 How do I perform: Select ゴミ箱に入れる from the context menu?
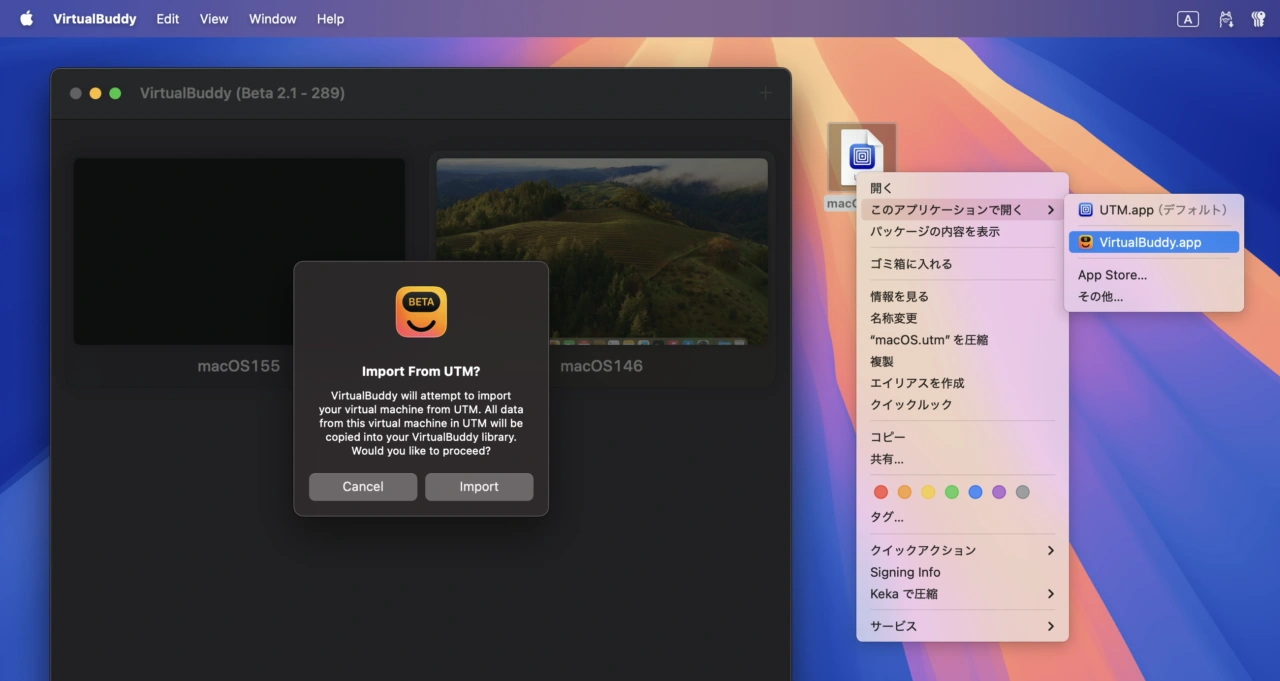point(911,264)
